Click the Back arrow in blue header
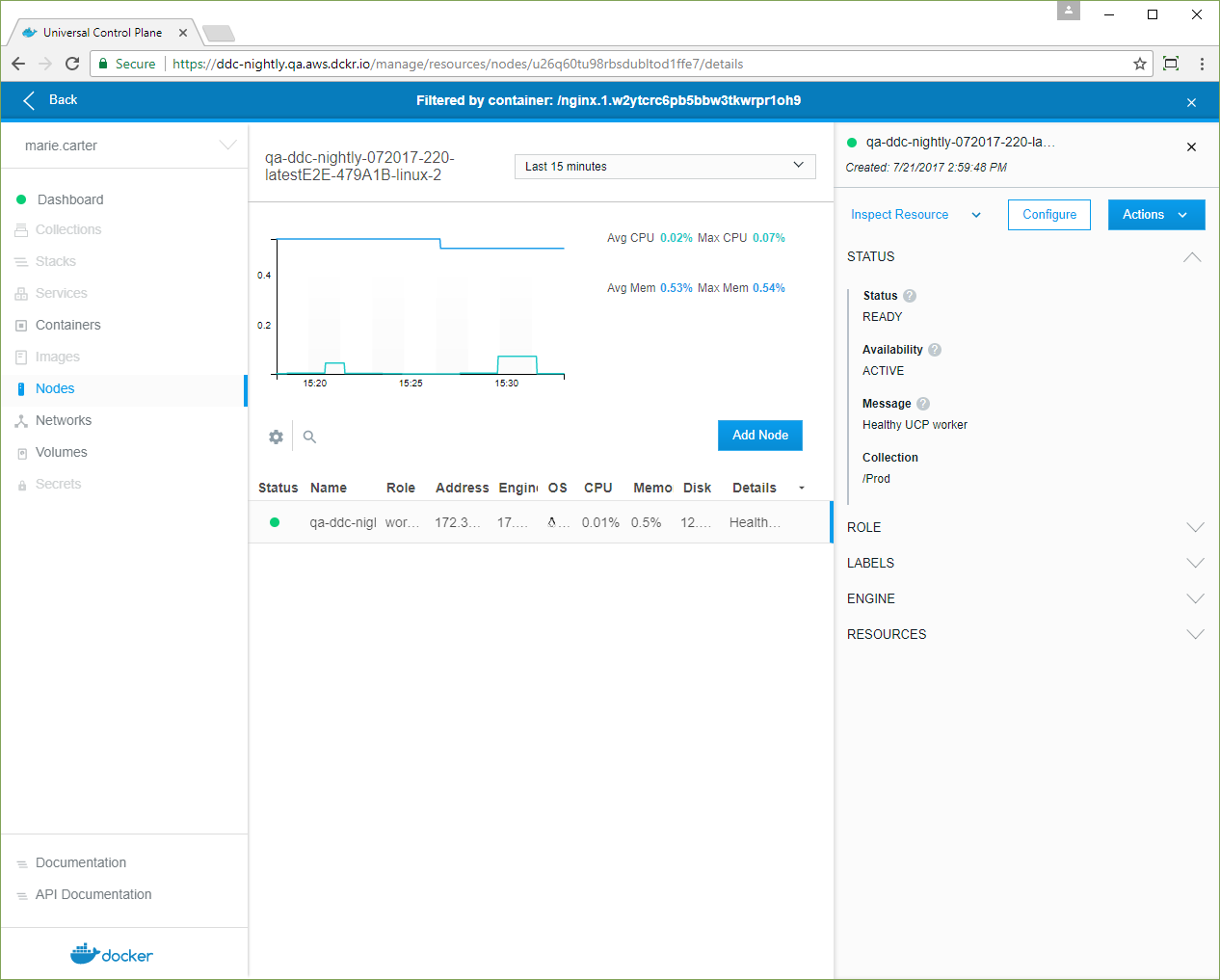Screen dimensions: 1220x980 (30, 100)
